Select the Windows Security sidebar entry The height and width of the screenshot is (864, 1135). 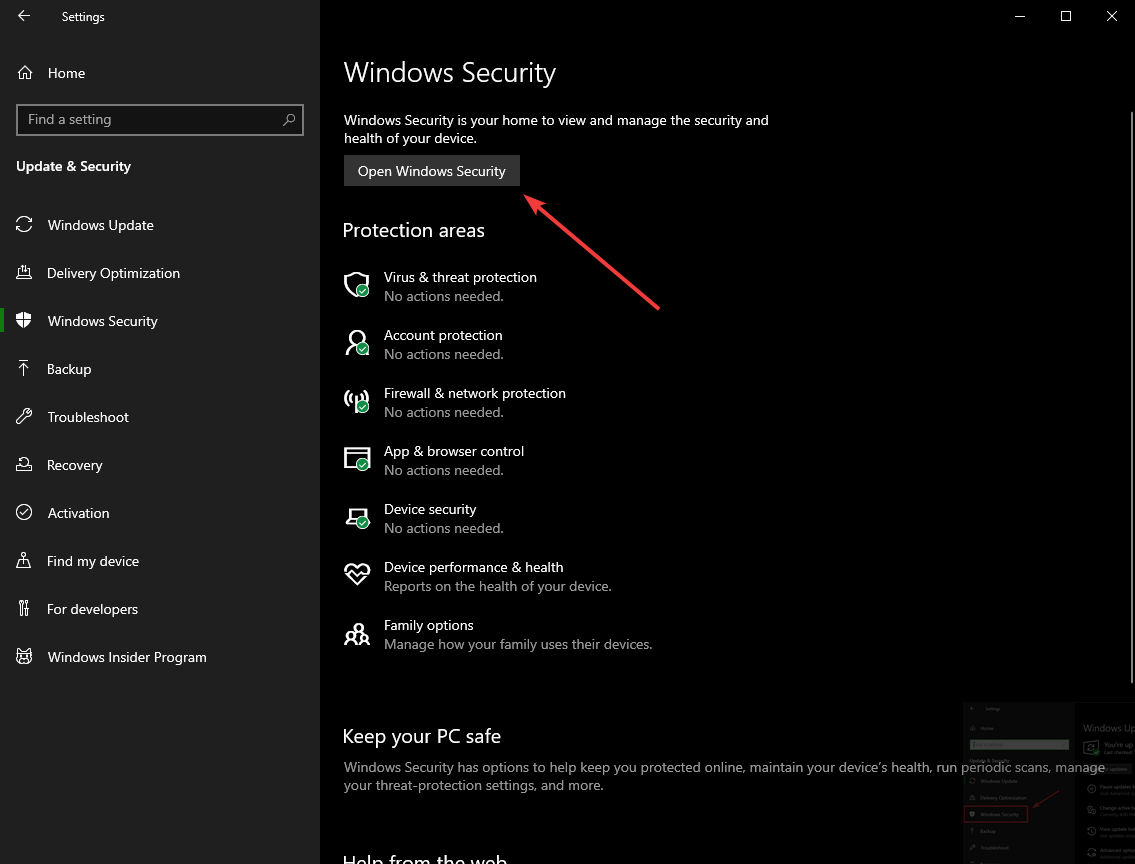pos(102,321)
